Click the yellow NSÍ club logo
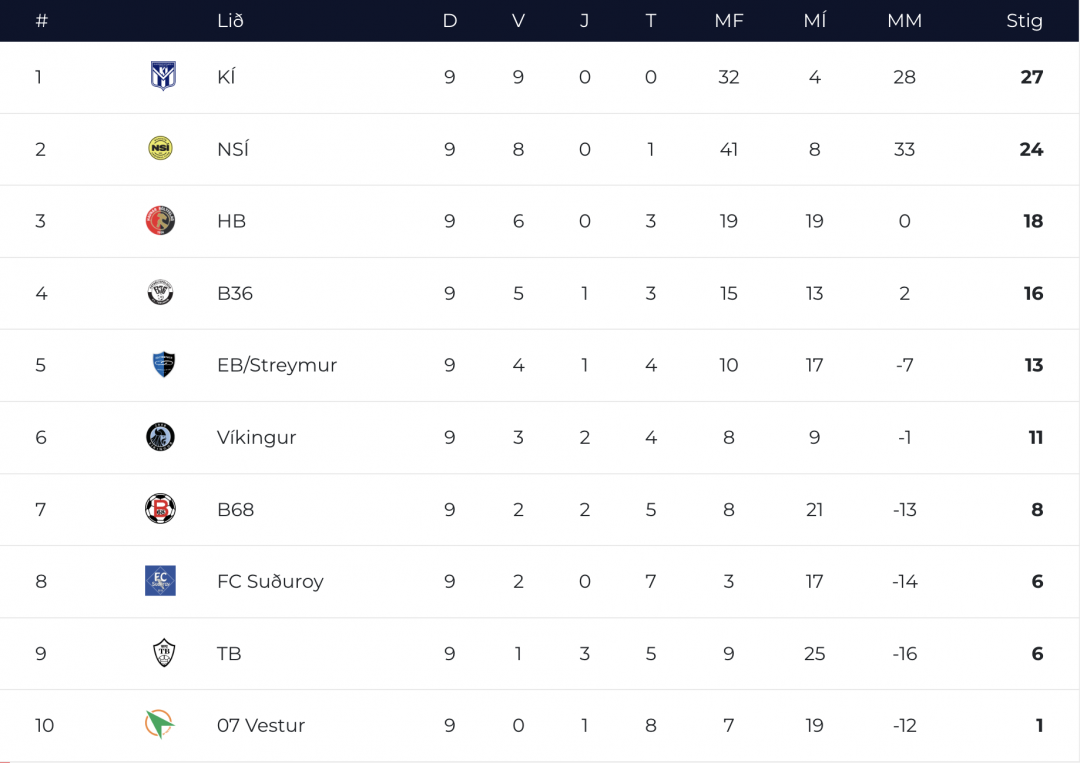Viewport: 1080px width, 763px height. click(x=160, y=148)
